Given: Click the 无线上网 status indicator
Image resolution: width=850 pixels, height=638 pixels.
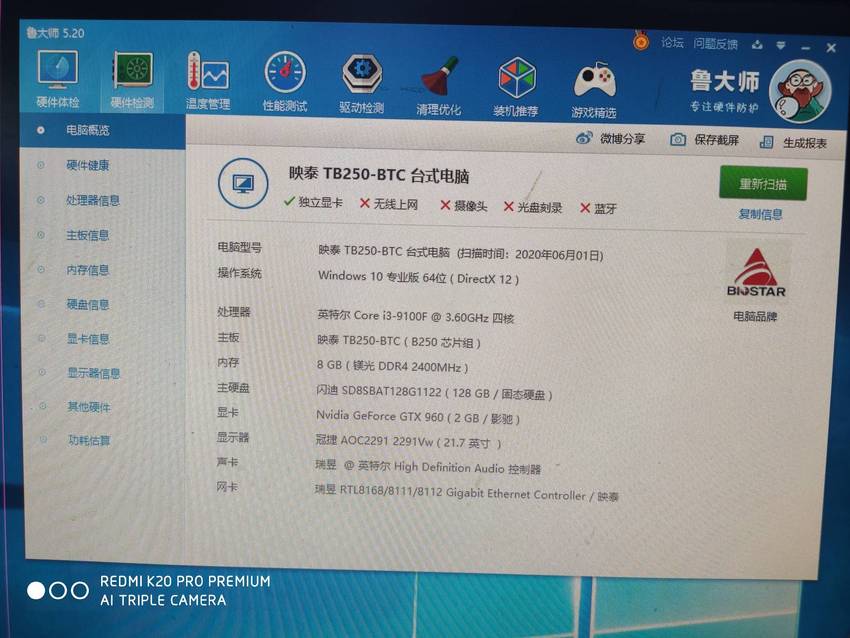Looking at the screenshot, I should [x=389, y=204].
